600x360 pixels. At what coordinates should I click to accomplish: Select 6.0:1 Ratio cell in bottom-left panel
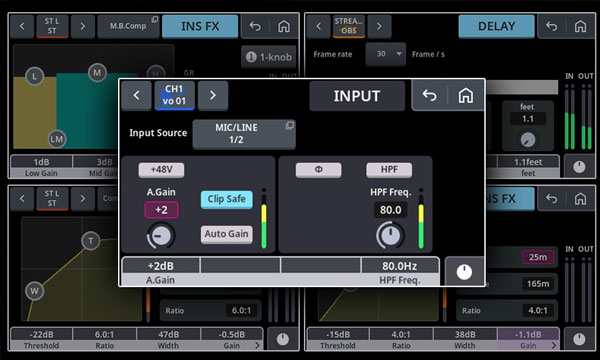click(104, 339)
